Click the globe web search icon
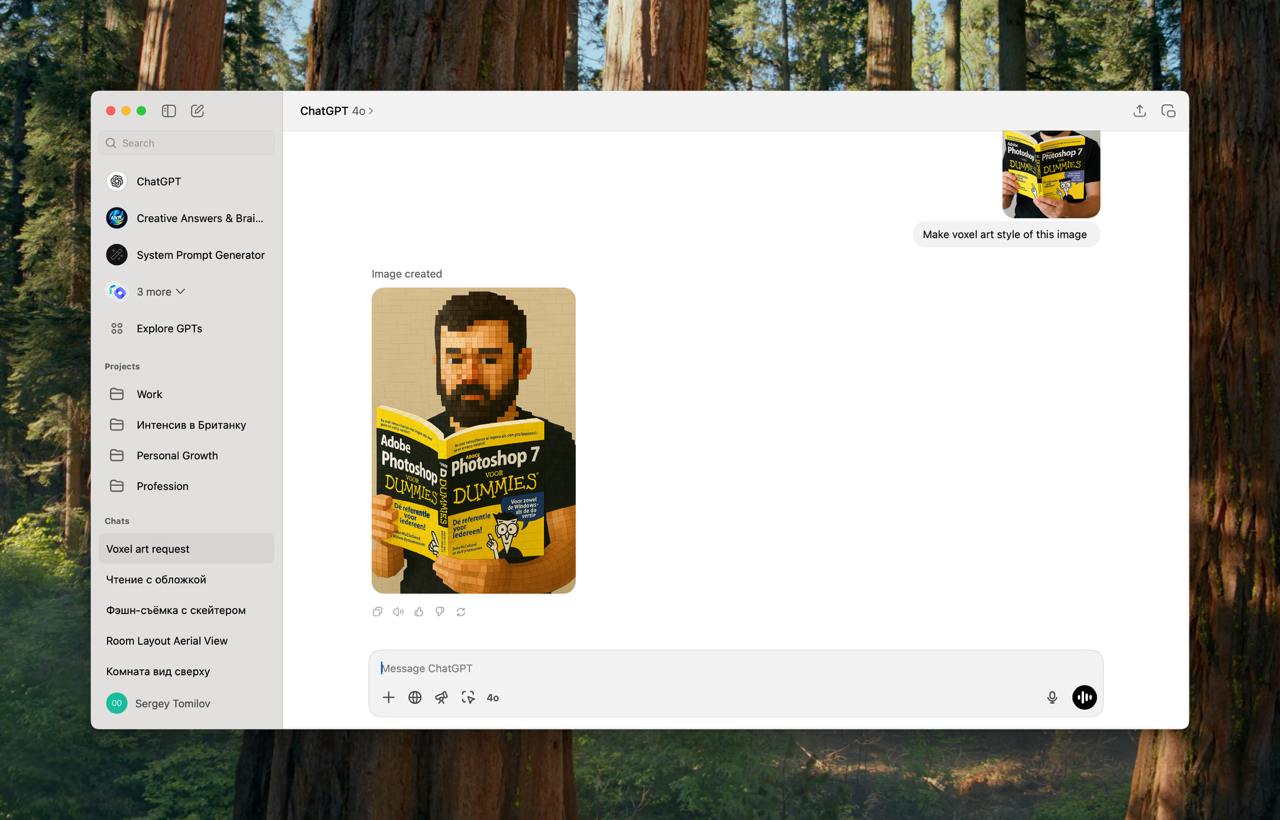The height and width of the screenshot is (820, 1280). click(415, 698)
